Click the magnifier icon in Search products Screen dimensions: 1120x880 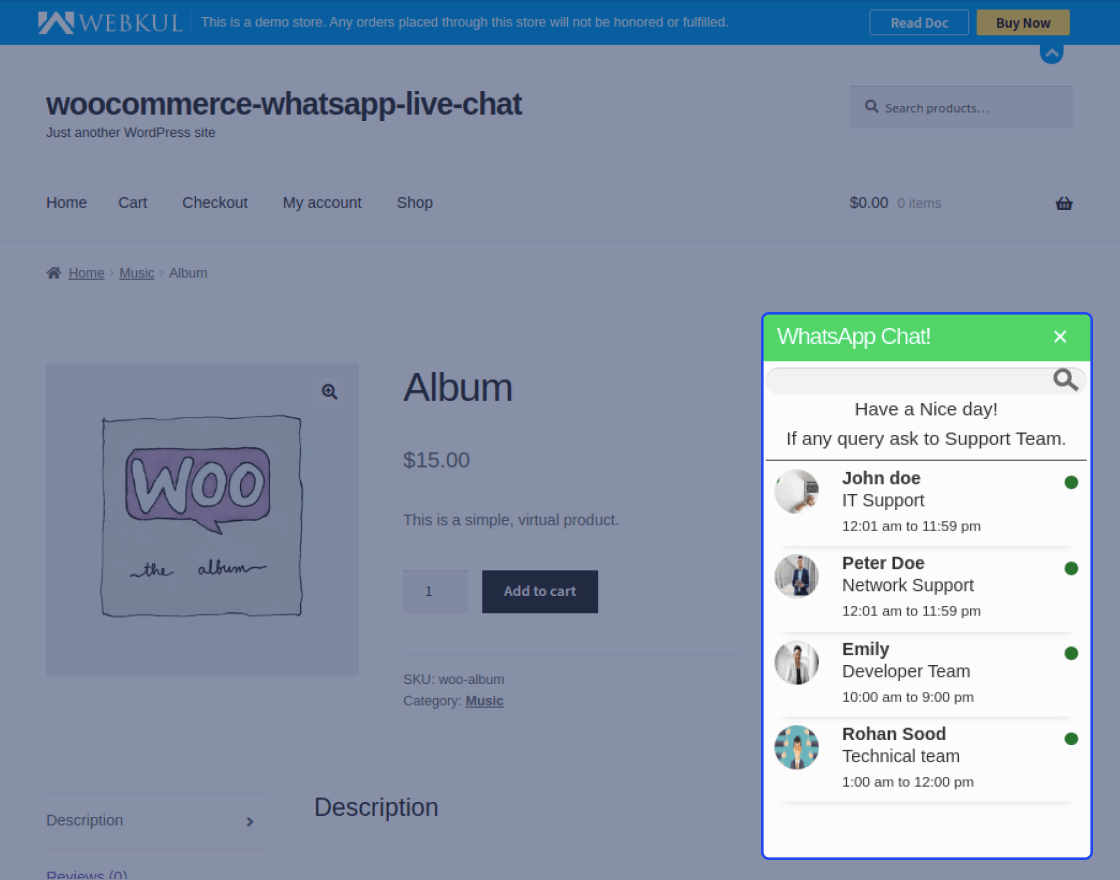coord(871,107)
